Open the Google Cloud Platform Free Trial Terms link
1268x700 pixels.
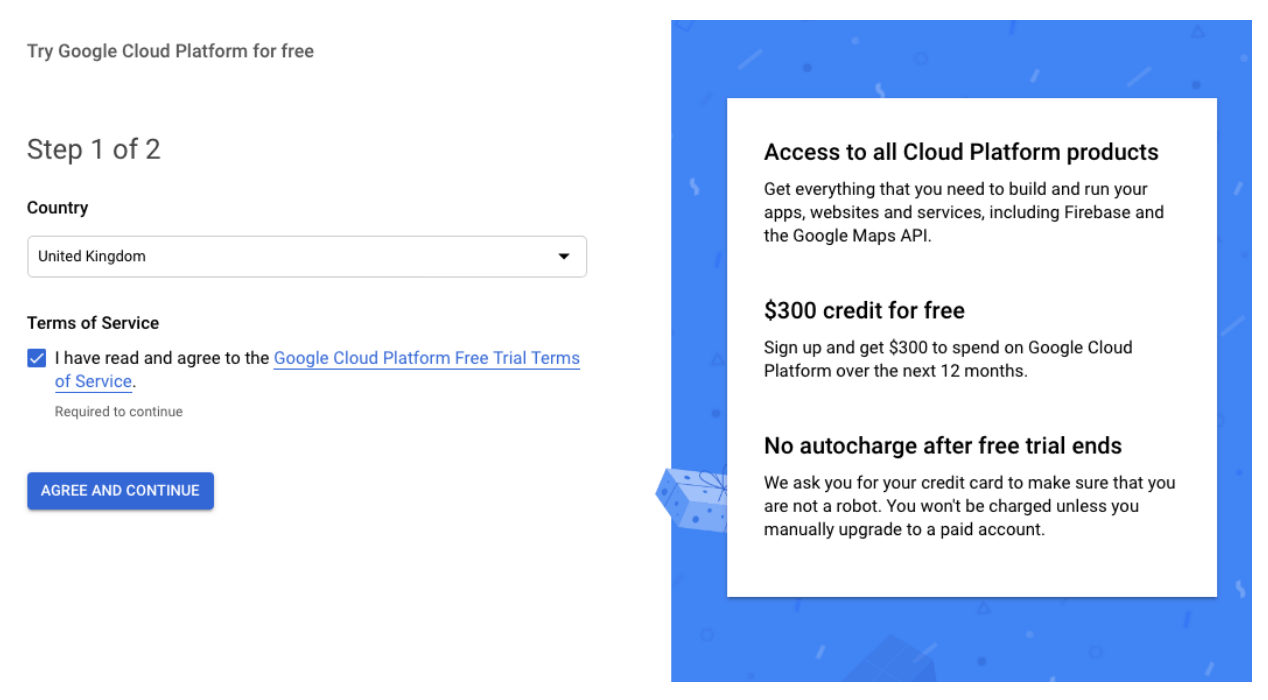427,358
